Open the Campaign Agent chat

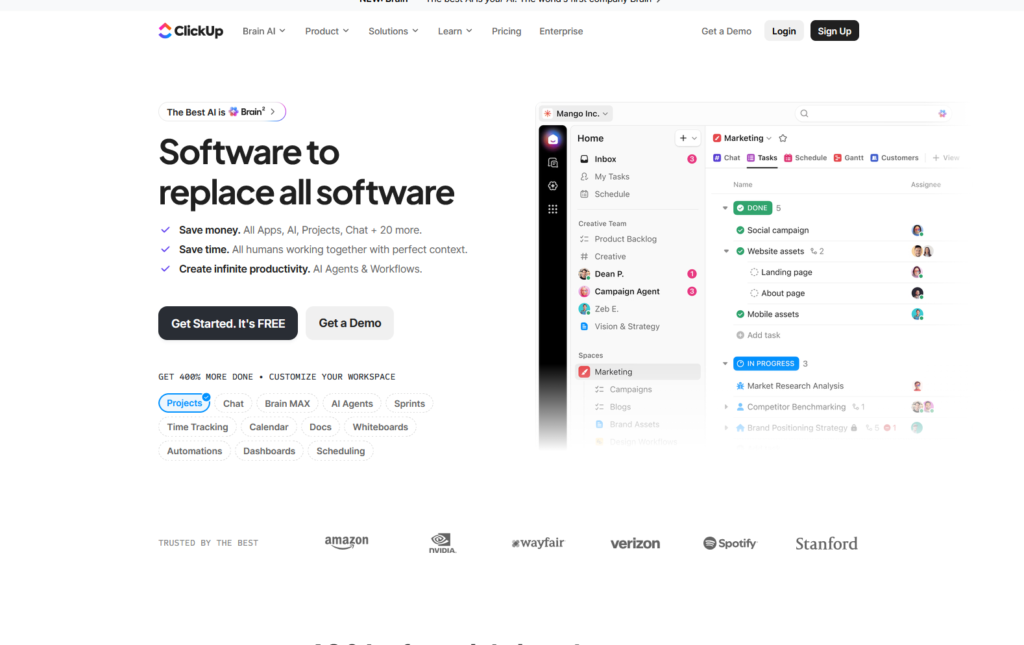[637, 291]
